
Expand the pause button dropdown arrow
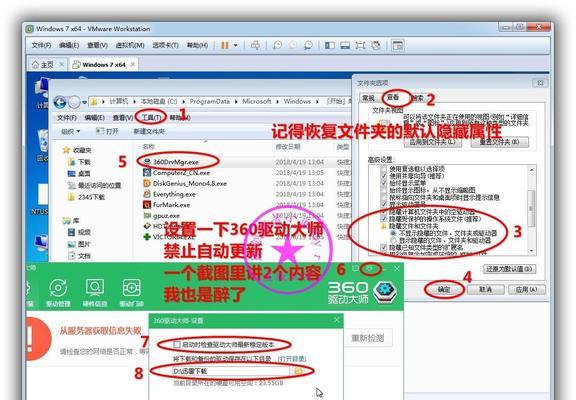point(235,45)
